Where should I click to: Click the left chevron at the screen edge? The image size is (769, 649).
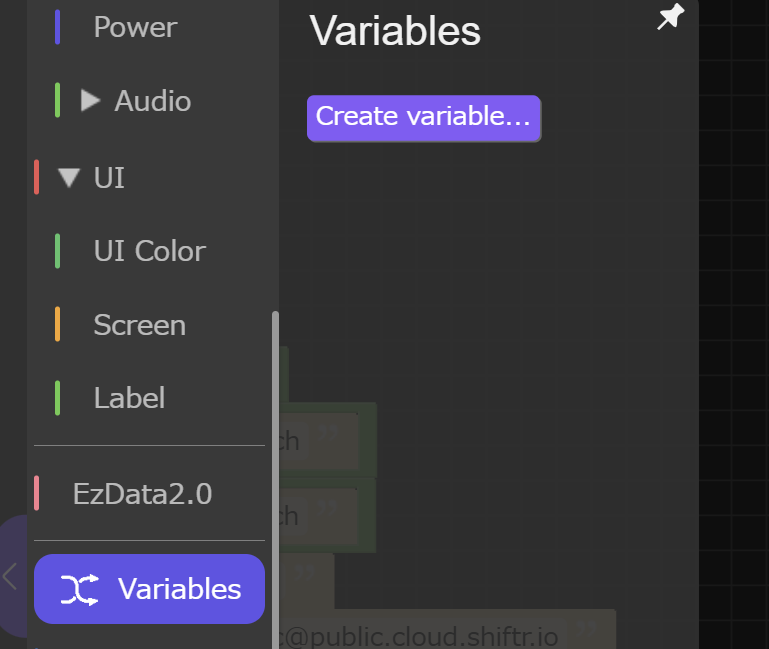click(x=10, y=576)
